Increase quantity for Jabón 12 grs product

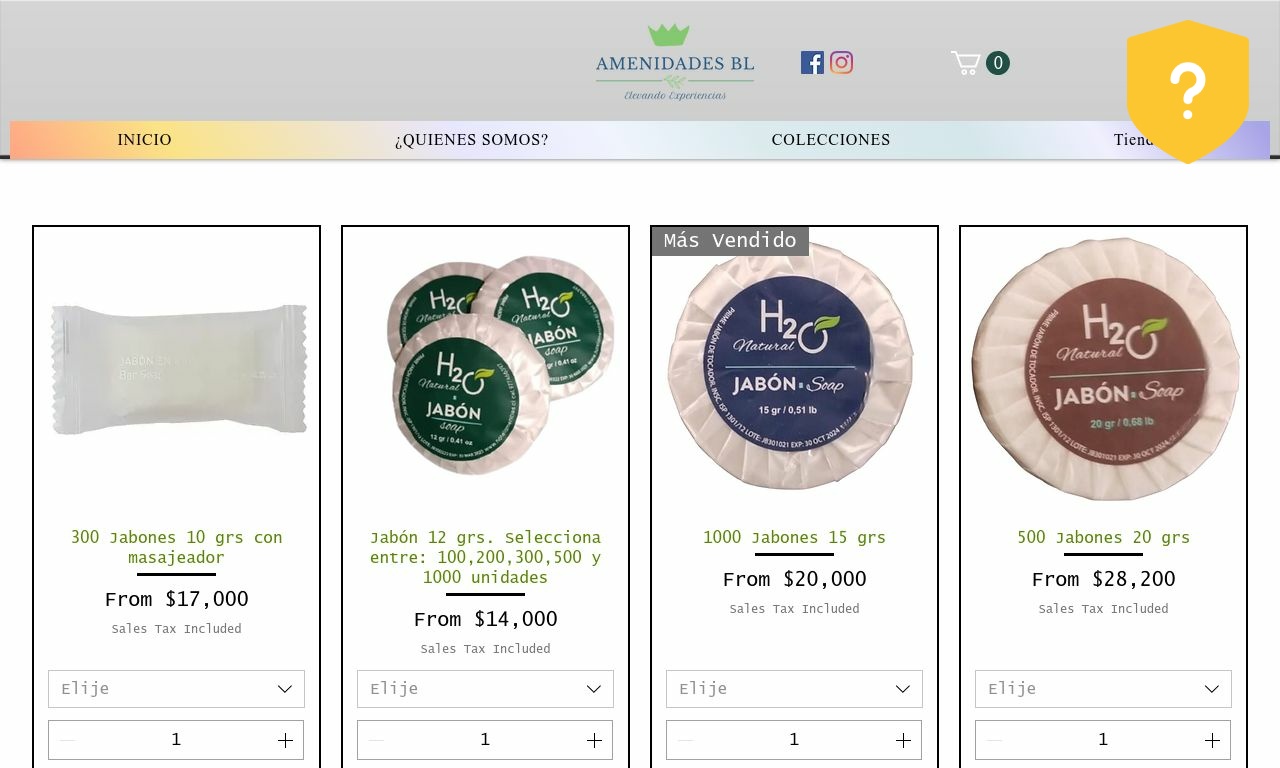(594, 740)
